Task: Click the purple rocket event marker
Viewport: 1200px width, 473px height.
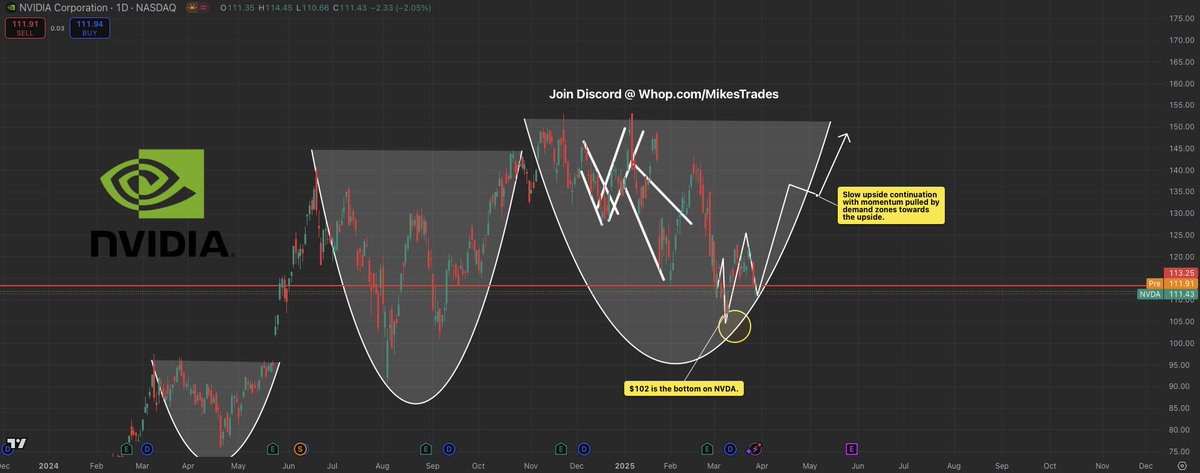Action: point(753,448)
